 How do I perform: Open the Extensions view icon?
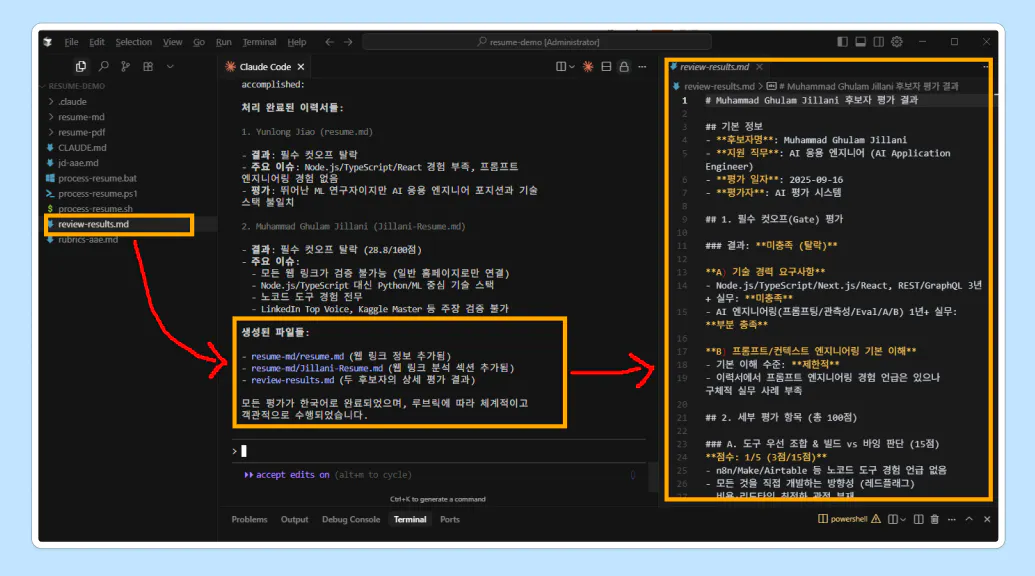tap(148, 67)
